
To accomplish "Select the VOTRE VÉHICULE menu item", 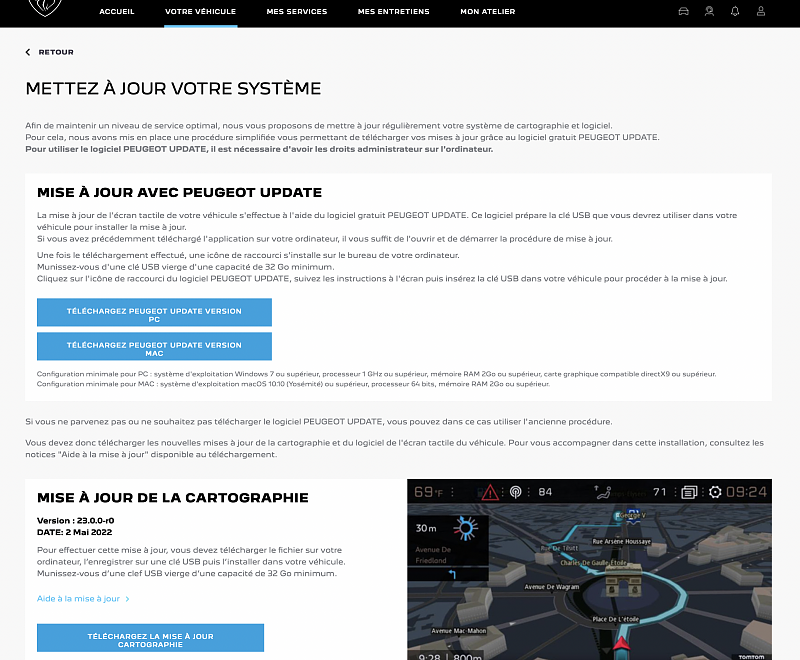I will (201, 11).
